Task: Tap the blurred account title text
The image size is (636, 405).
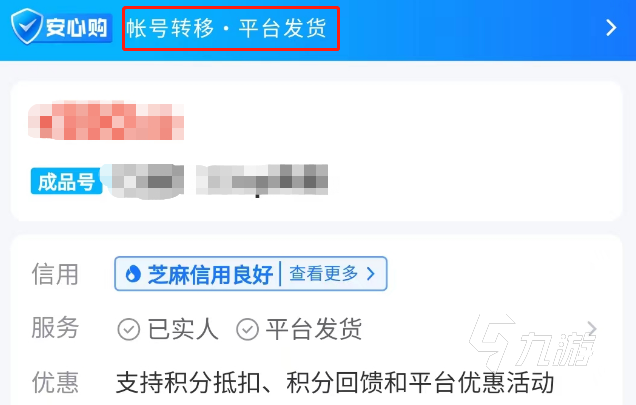Action: (x=219, y=181)
